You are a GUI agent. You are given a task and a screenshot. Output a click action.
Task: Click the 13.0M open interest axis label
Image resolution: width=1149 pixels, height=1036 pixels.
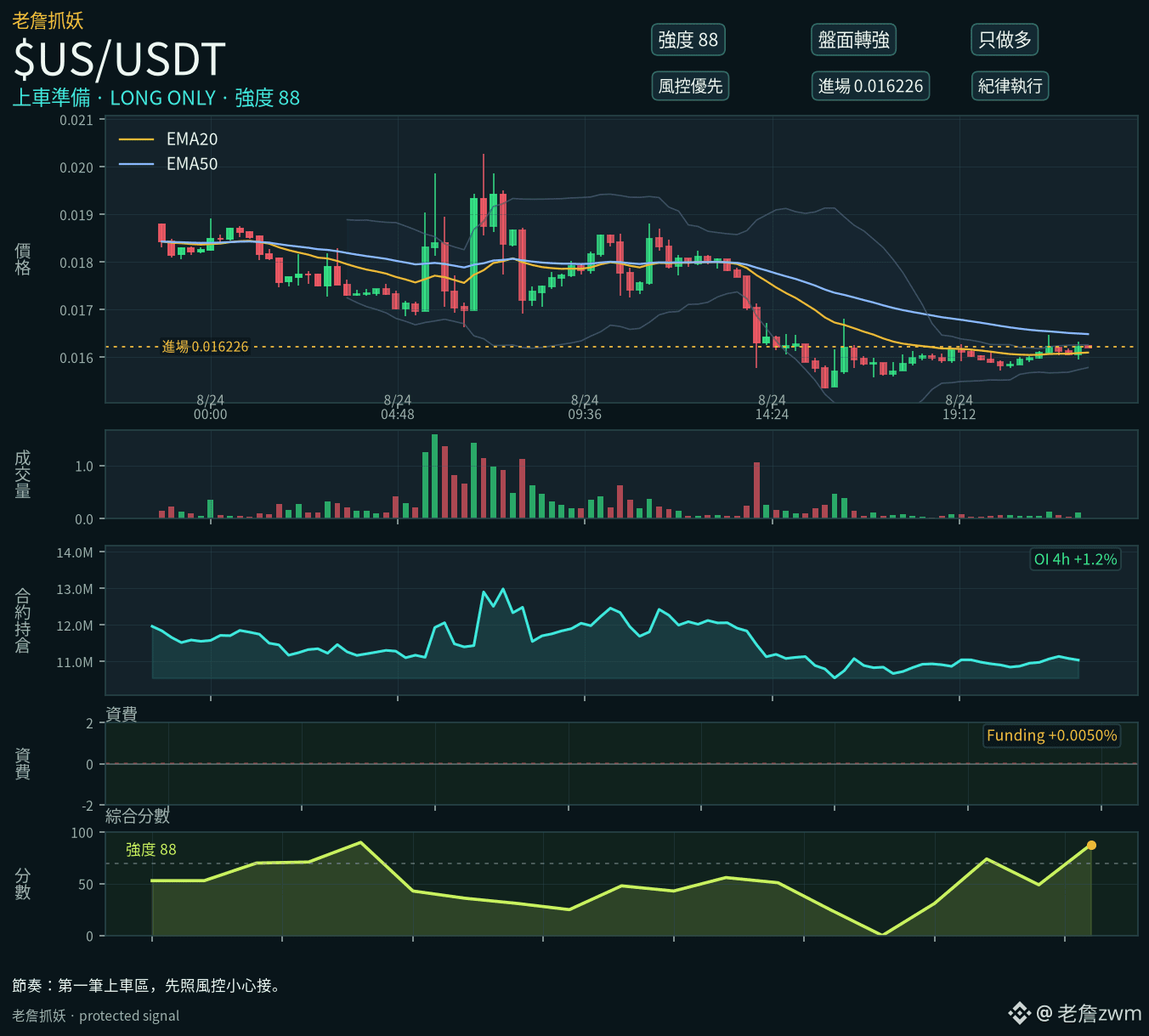75,589
